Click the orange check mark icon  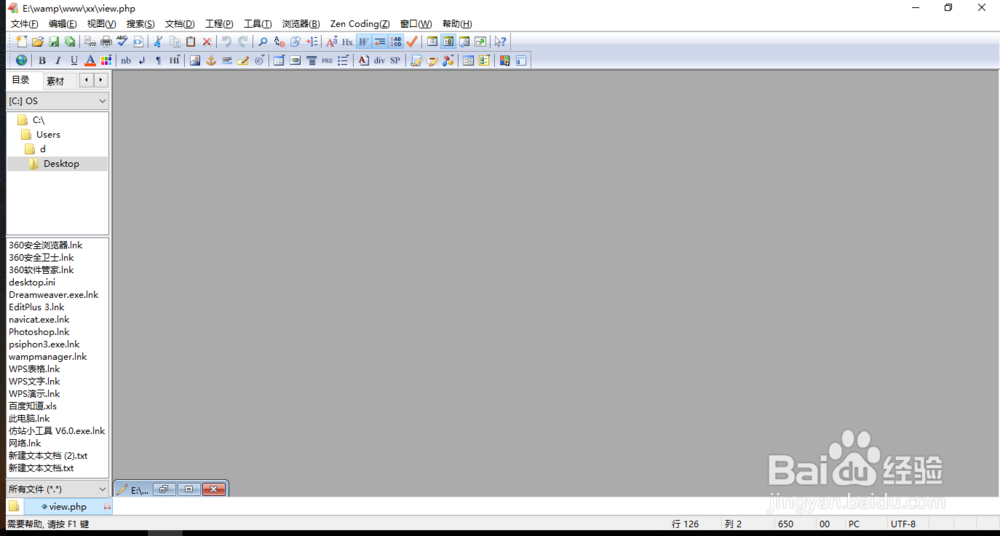click(412, 42)
